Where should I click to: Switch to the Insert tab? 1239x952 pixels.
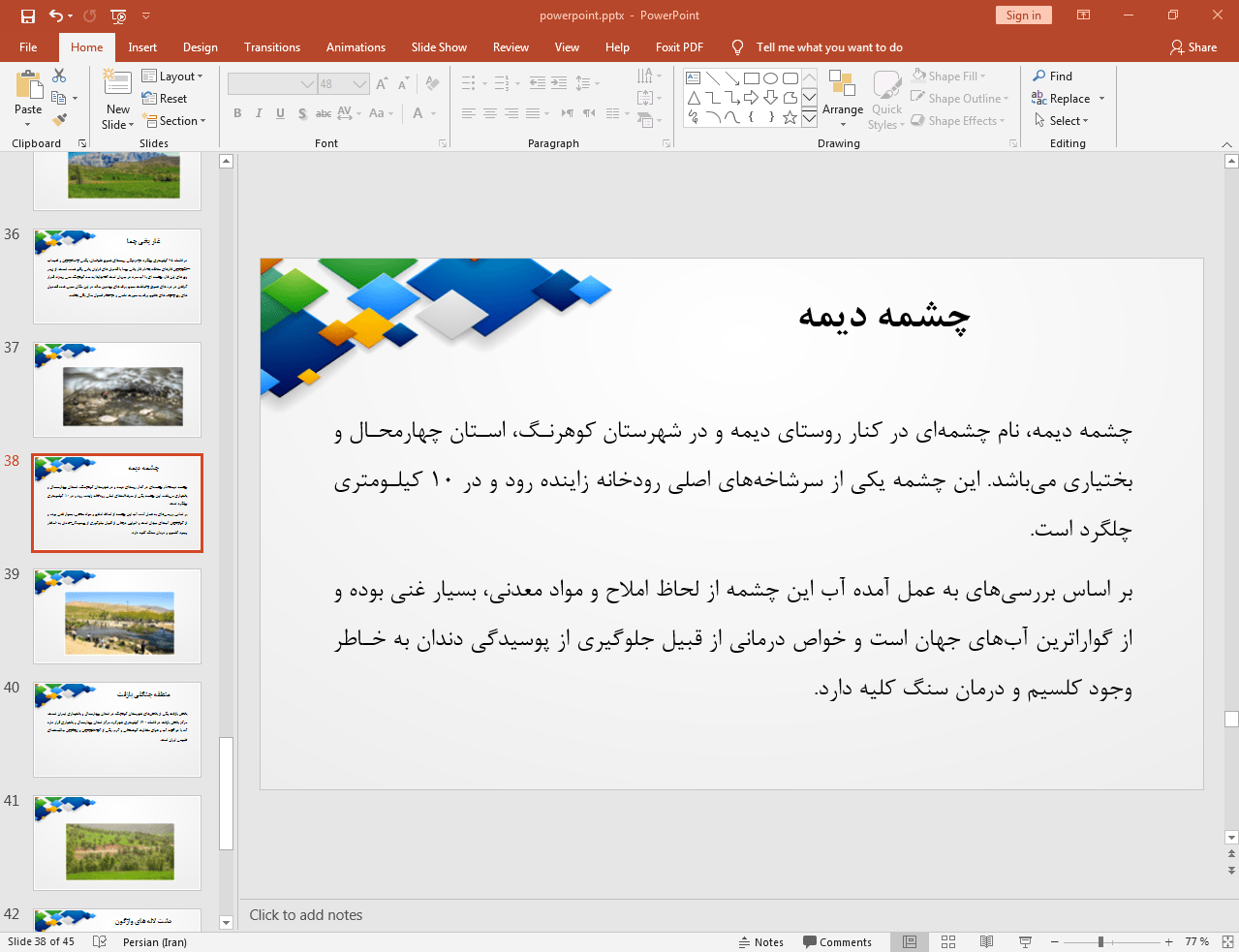[142, 47]
